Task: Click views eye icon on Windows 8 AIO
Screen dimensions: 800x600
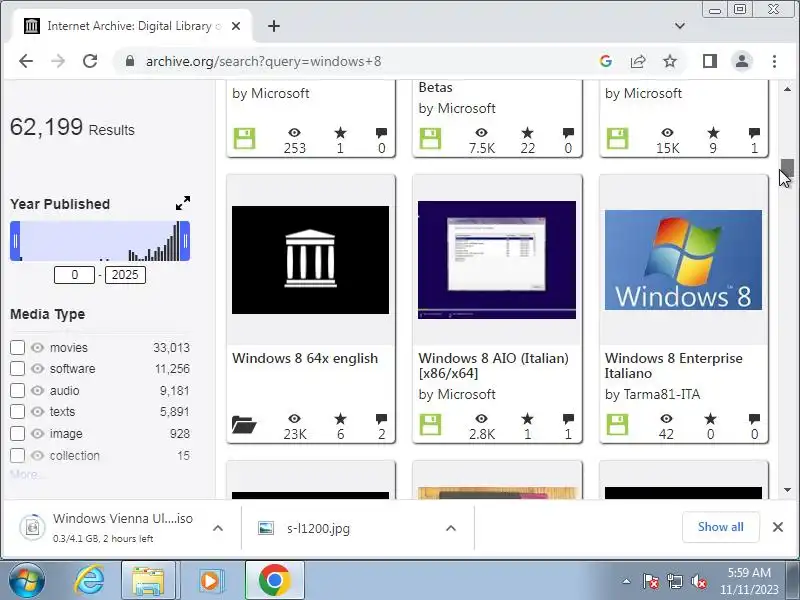Action: 481,419
